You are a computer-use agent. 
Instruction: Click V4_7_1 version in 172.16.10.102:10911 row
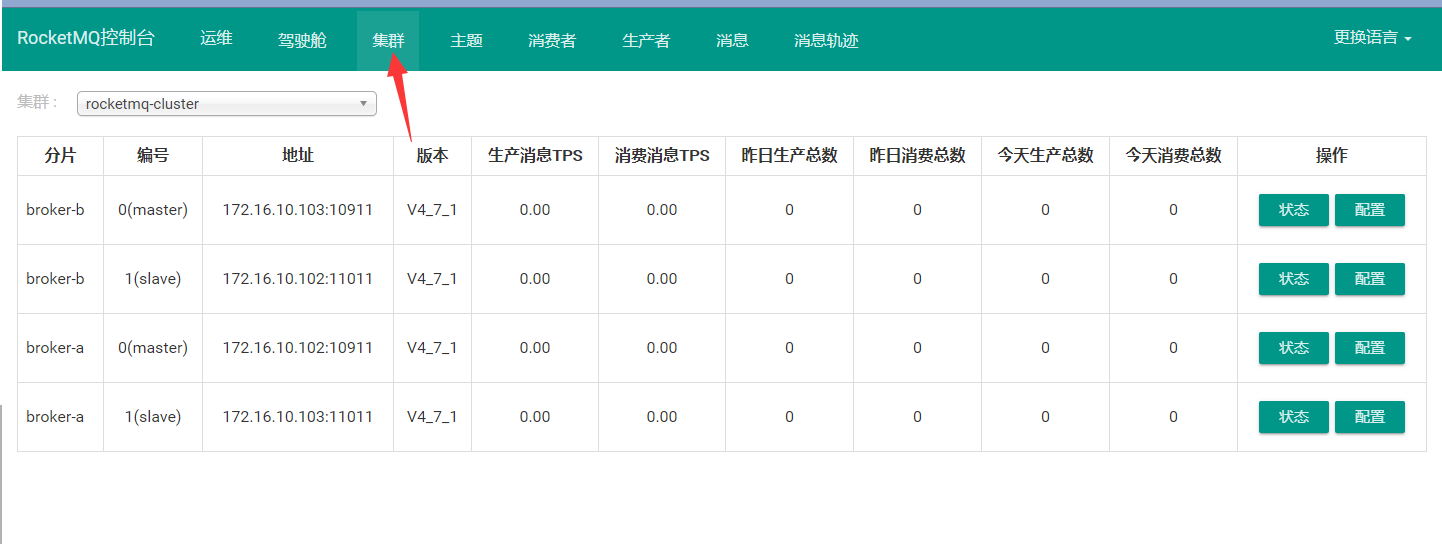point(432,348)
